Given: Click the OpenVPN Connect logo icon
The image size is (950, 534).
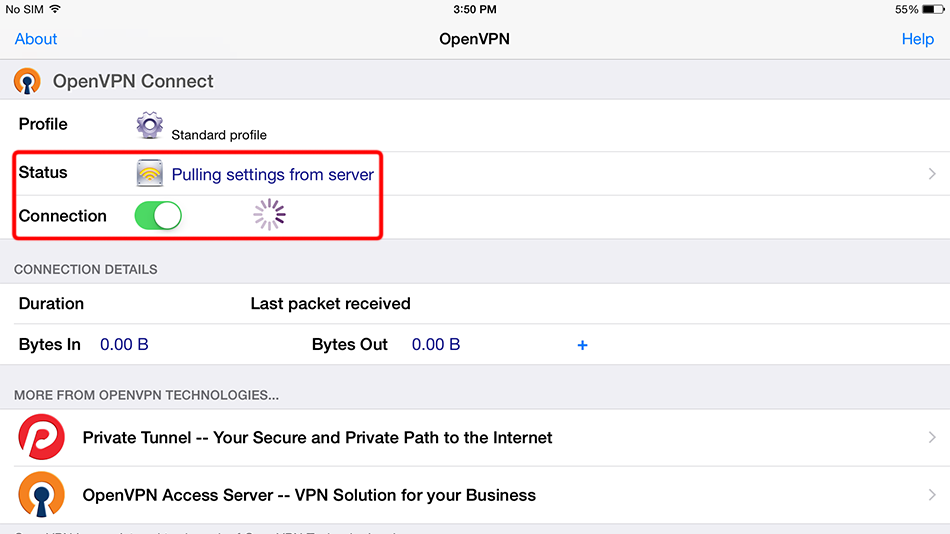Looking at the screenshot, I should pos(27,81).
